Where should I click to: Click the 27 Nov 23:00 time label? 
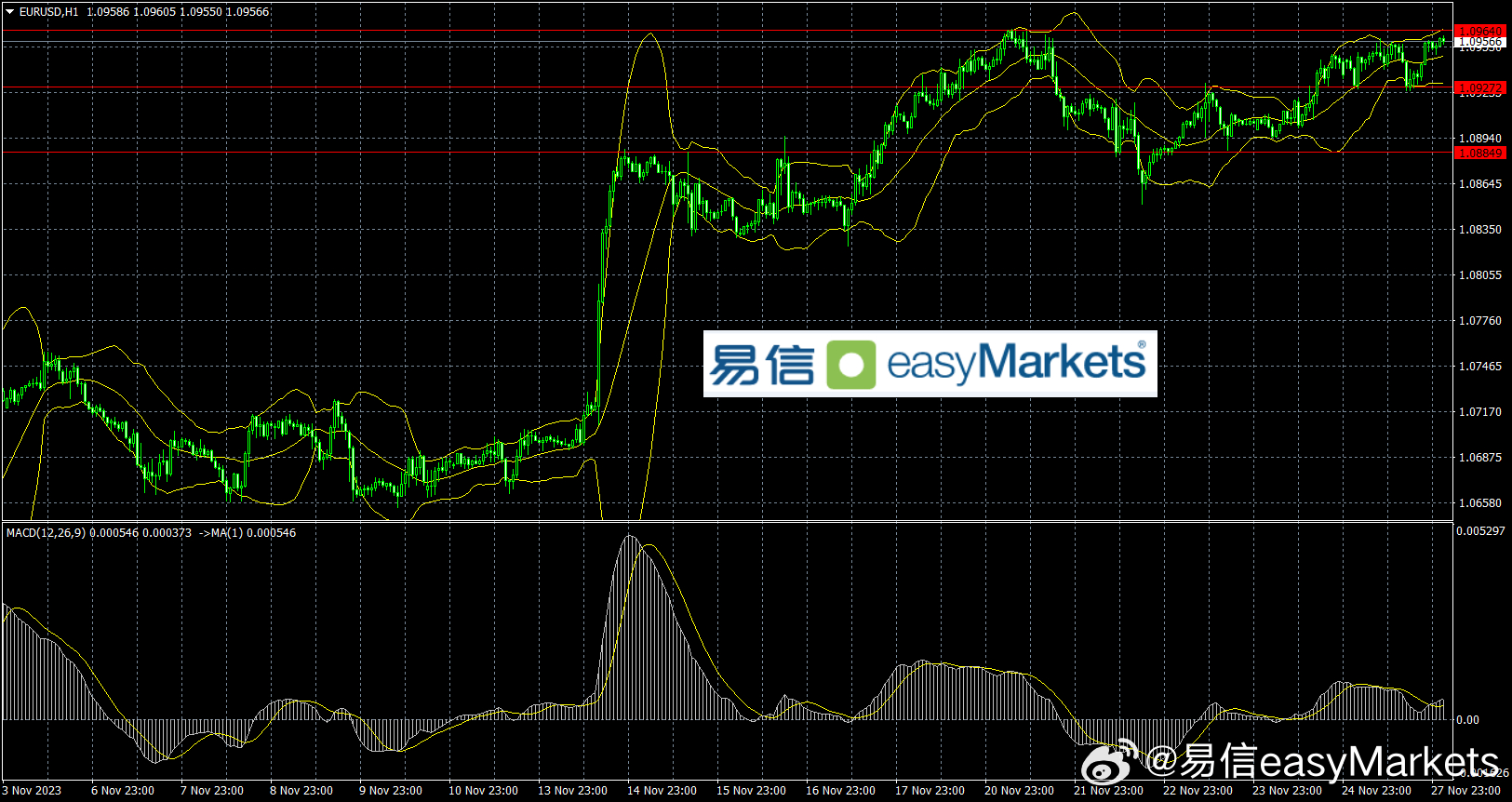click(1465, 791)
